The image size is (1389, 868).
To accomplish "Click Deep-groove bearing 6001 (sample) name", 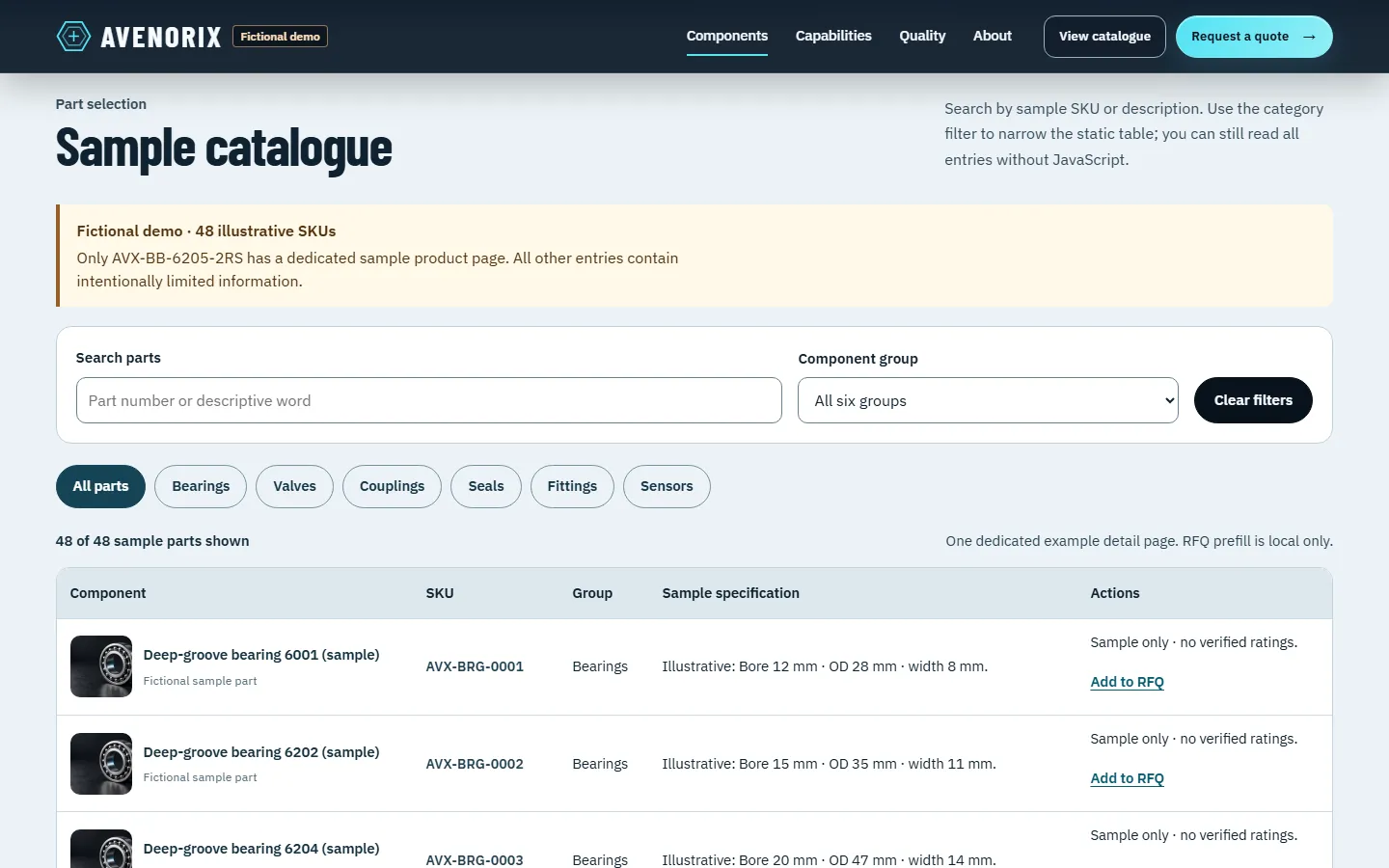I will click(261, 655).
